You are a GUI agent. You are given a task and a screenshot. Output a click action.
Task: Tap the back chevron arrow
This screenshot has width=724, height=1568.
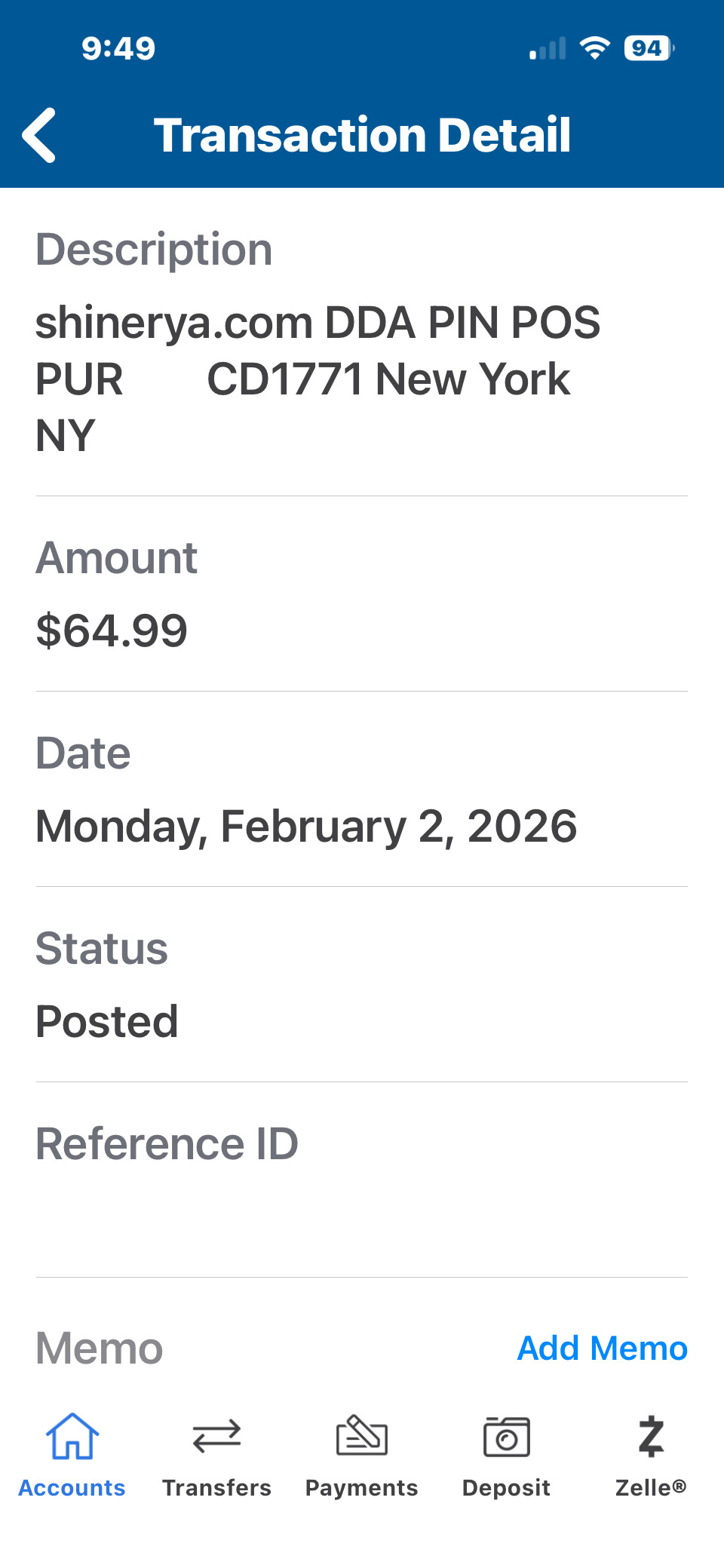39,135
